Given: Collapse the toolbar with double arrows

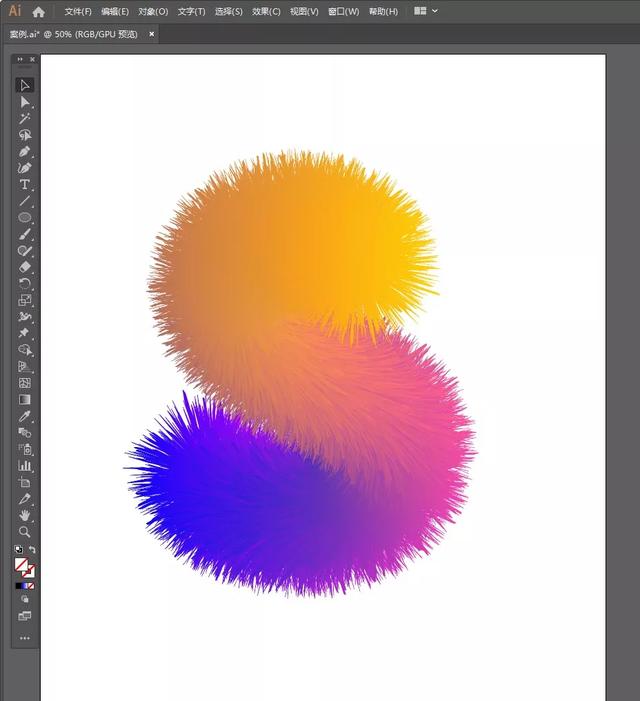Looking at the screenshot, I should click(20, 59).
